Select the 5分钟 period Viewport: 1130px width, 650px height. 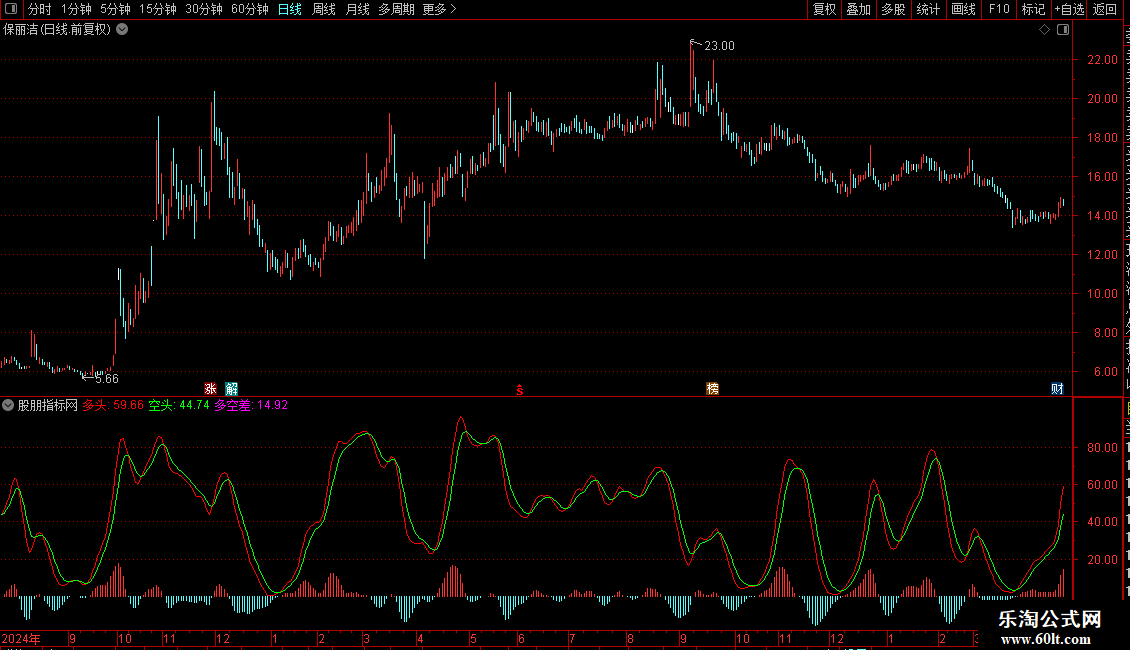click(115, 9)
